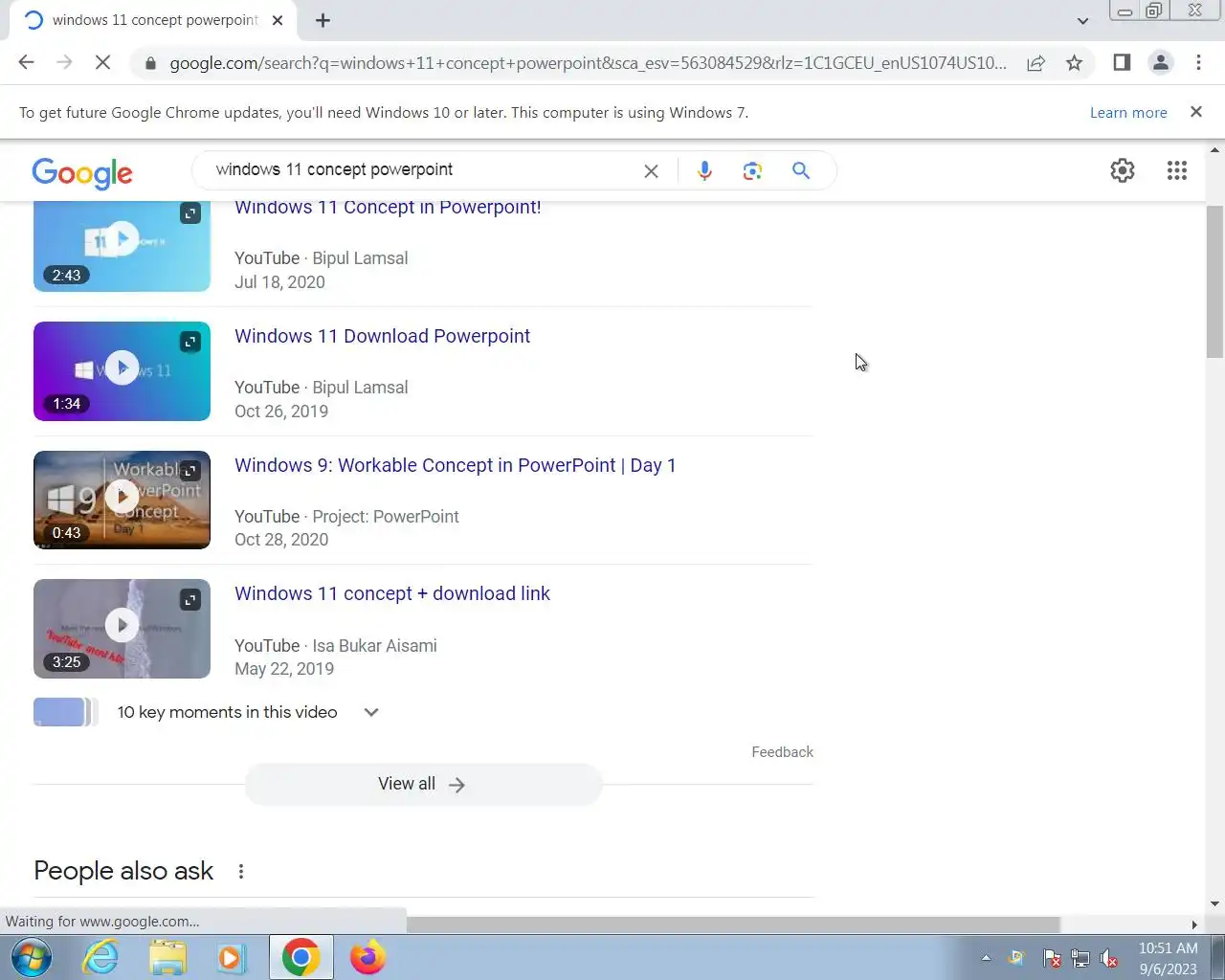Open the tab search chevron
Screen dimensions: 1225x980
click(1082, 20)
